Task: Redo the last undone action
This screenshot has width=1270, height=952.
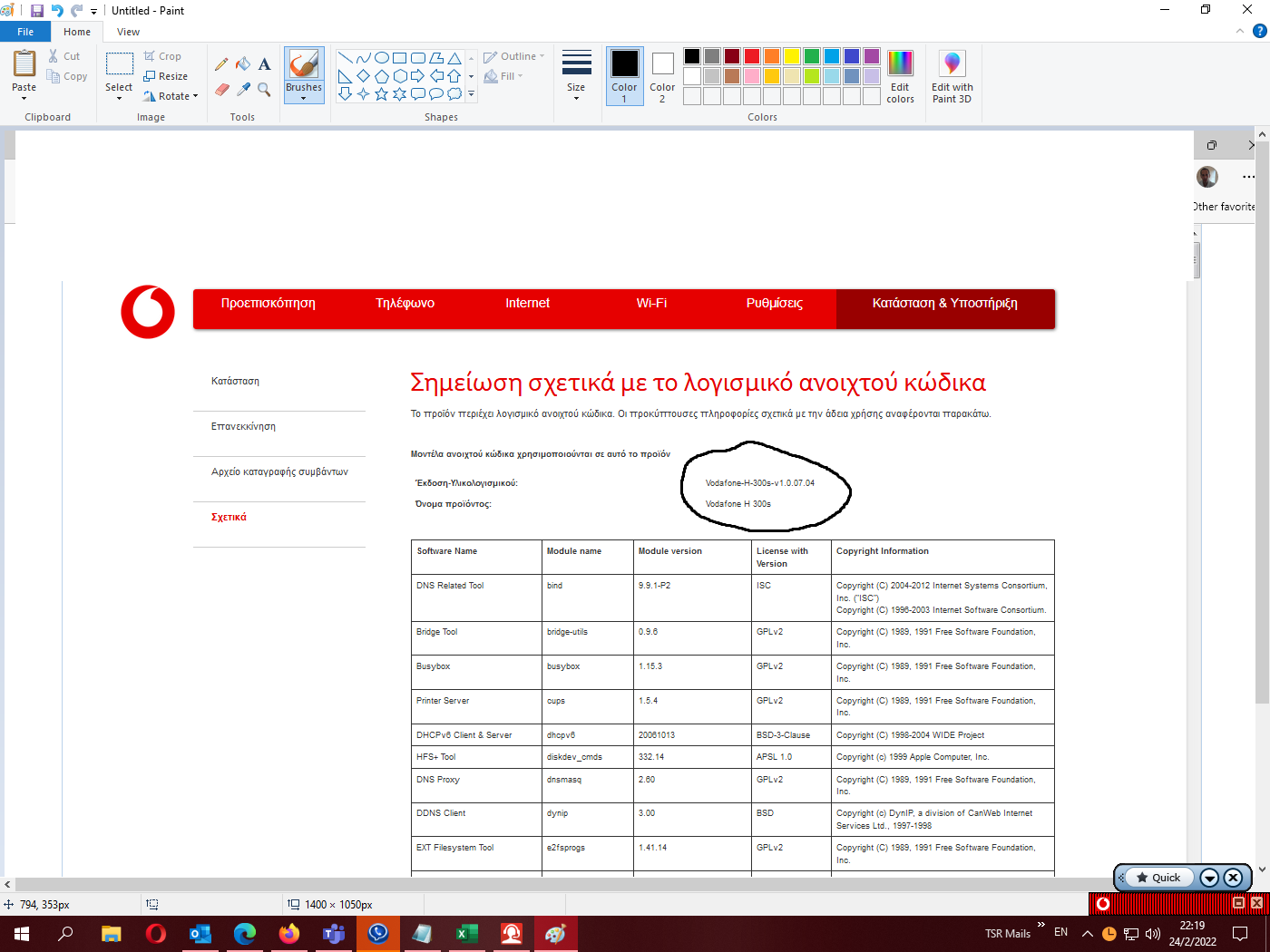Action: point(77,11)
